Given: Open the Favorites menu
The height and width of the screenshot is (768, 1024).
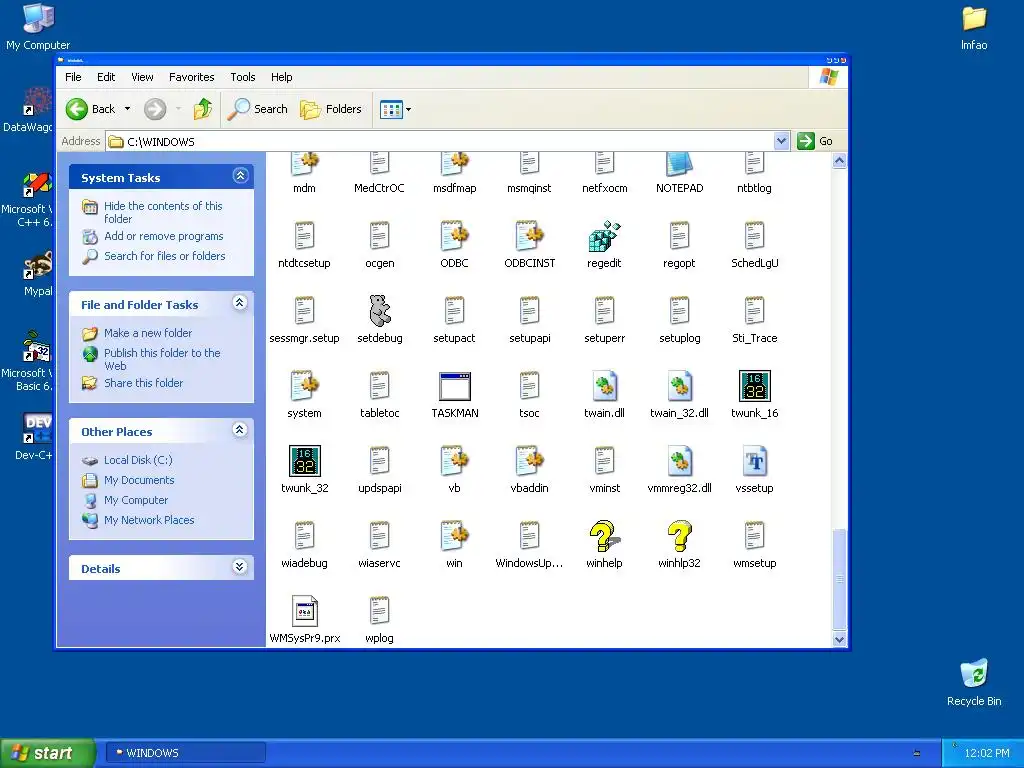Looking at the screenshot, I should click(191, 77).
